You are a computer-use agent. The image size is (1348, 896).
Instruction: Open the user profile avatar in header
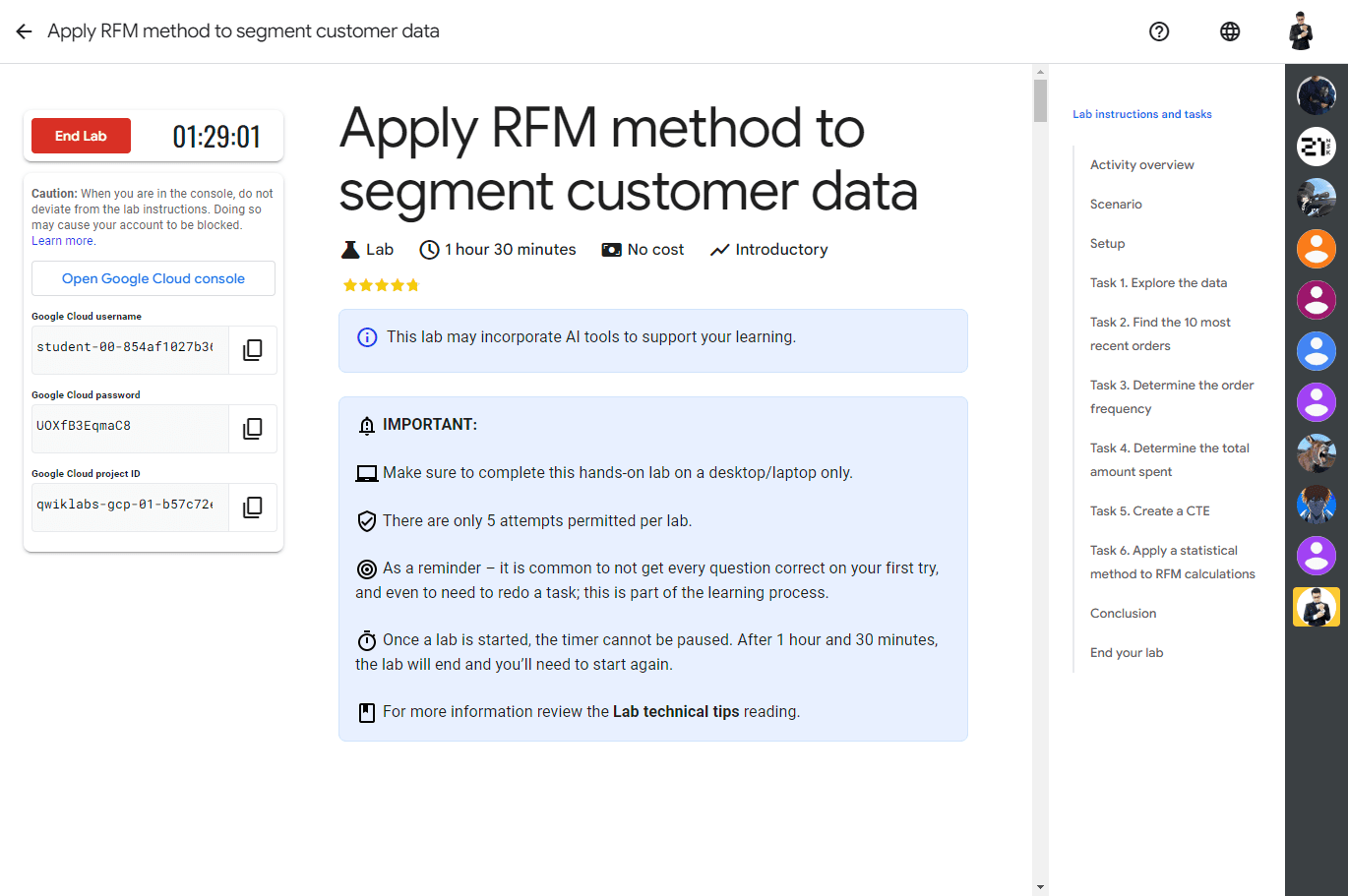tap(1301, 31)
